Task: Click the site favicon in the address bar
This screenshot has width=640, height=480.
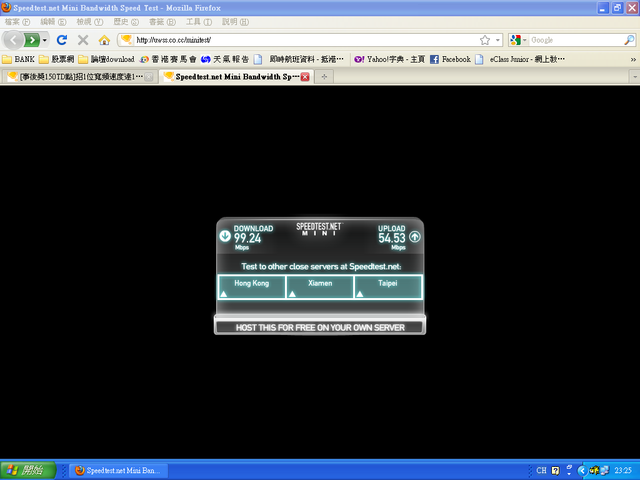Action: point(127,40)
